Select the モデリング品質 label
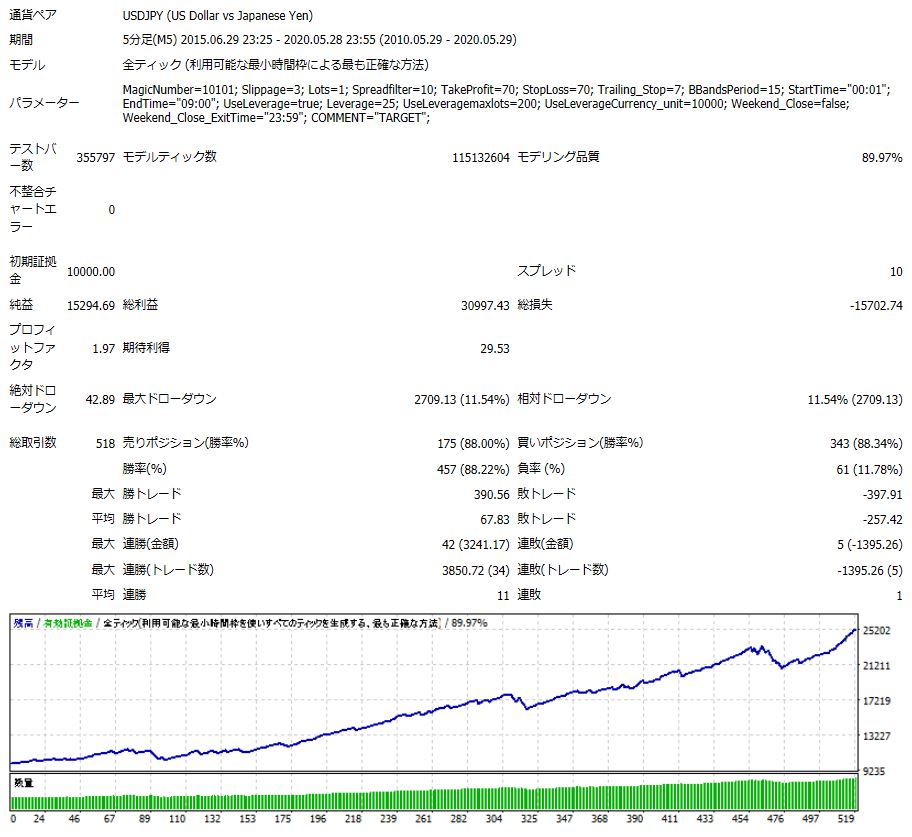 point(558,156)
